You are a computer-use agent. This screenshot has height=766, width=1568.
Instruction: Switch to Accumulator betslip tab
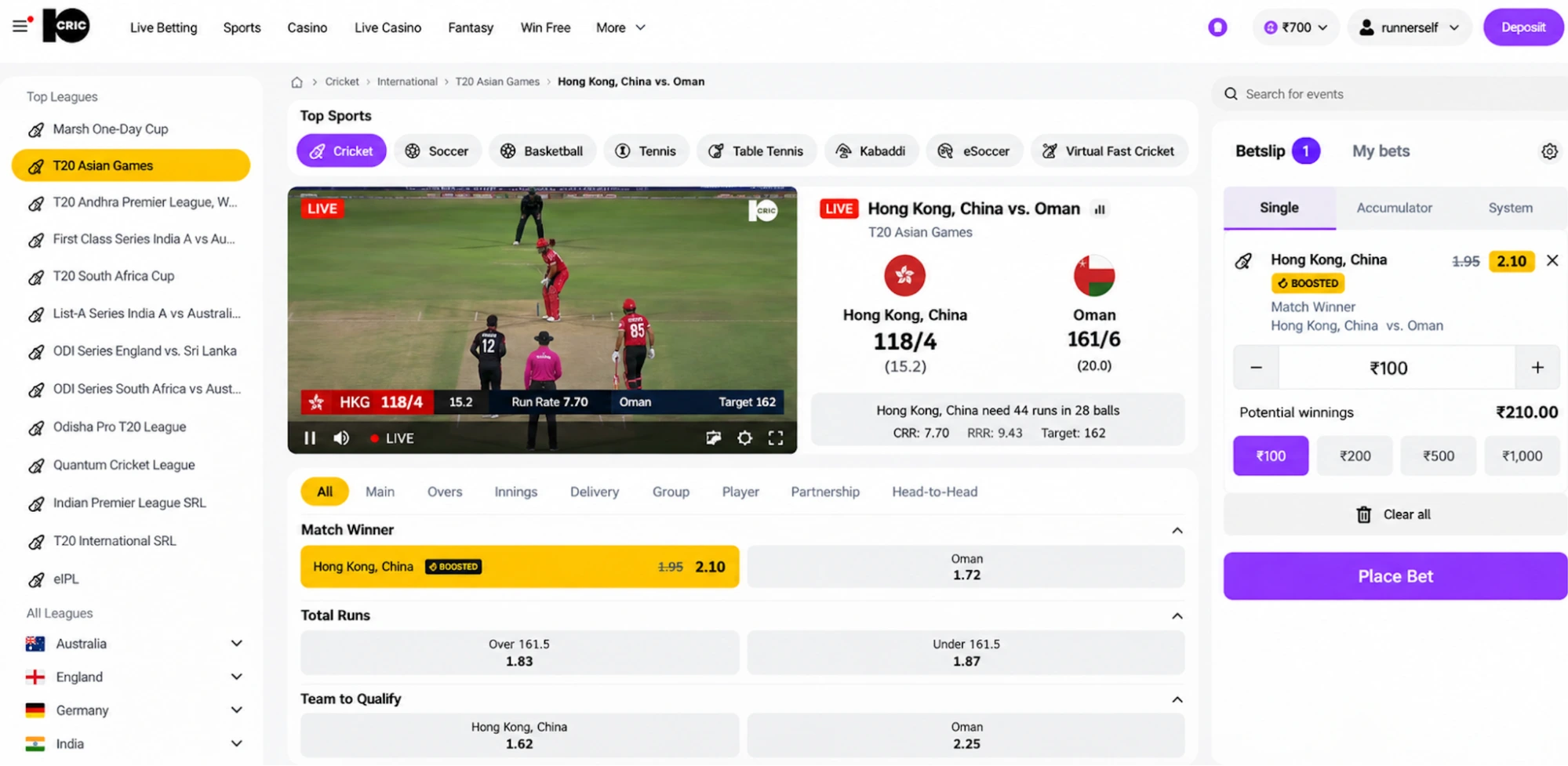pos(1394,208)
